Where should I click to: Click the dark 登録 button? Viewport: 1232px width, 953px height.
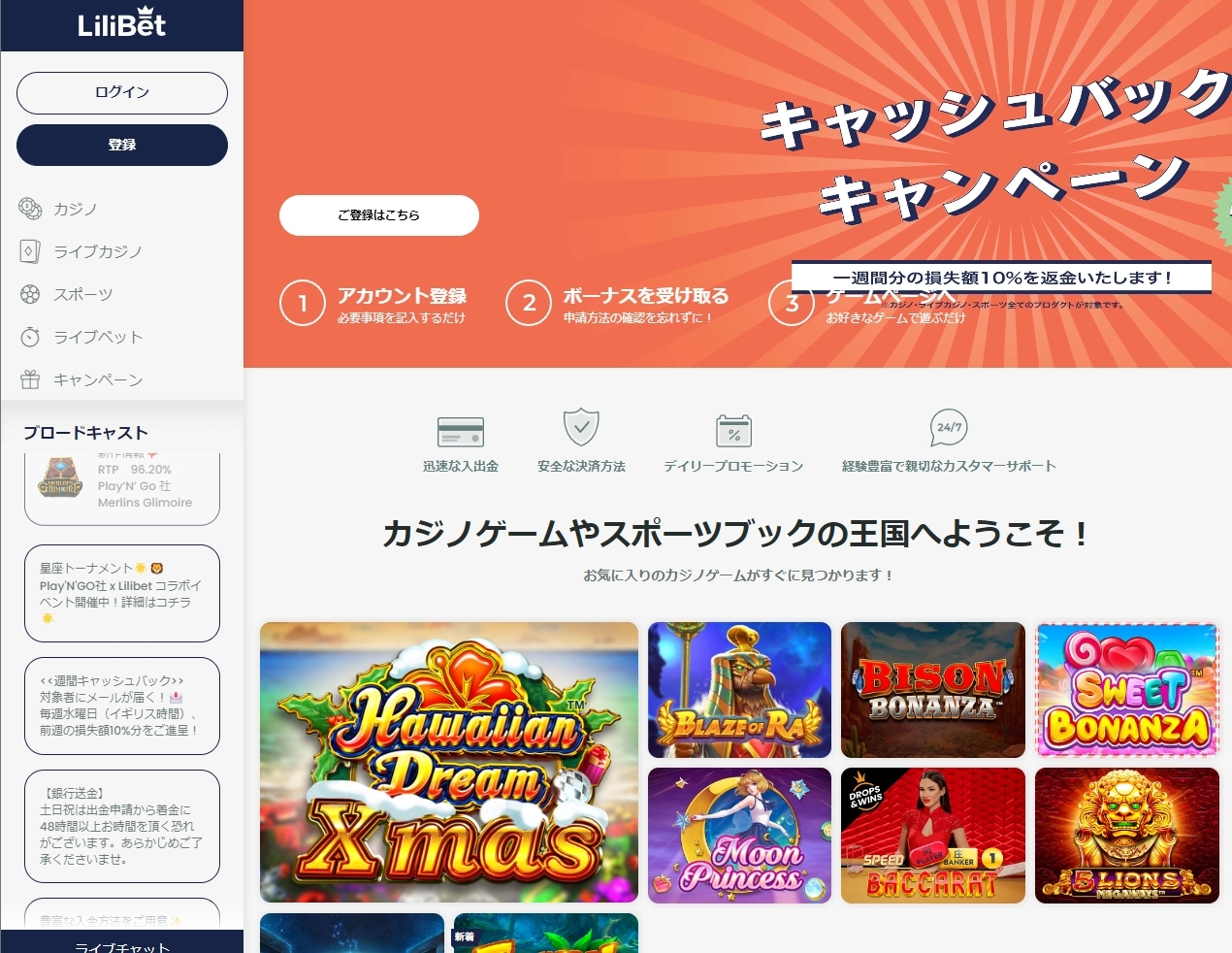tap(122, 145)
